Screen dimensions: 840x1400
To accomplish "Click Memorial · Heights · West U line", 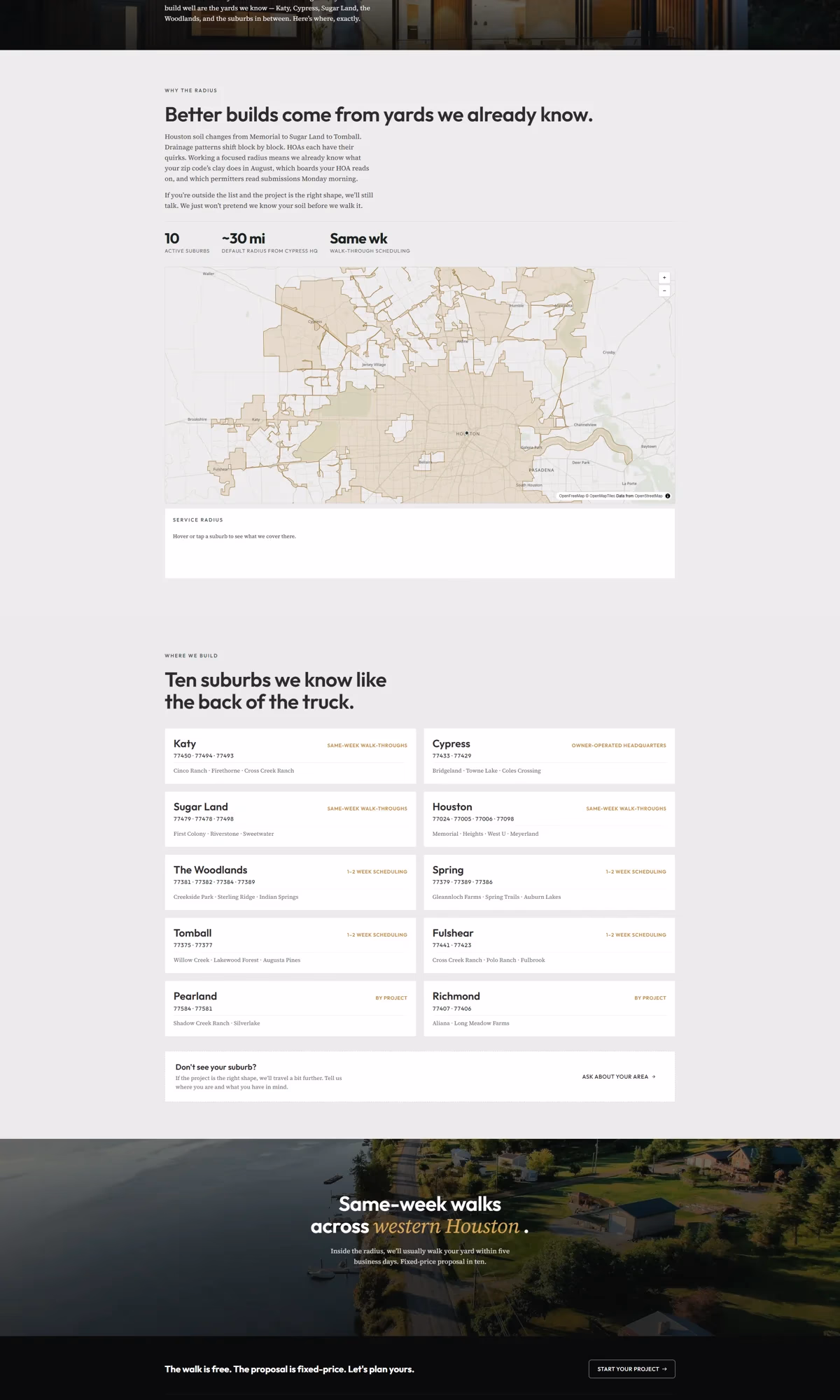I will pos(485,834).
